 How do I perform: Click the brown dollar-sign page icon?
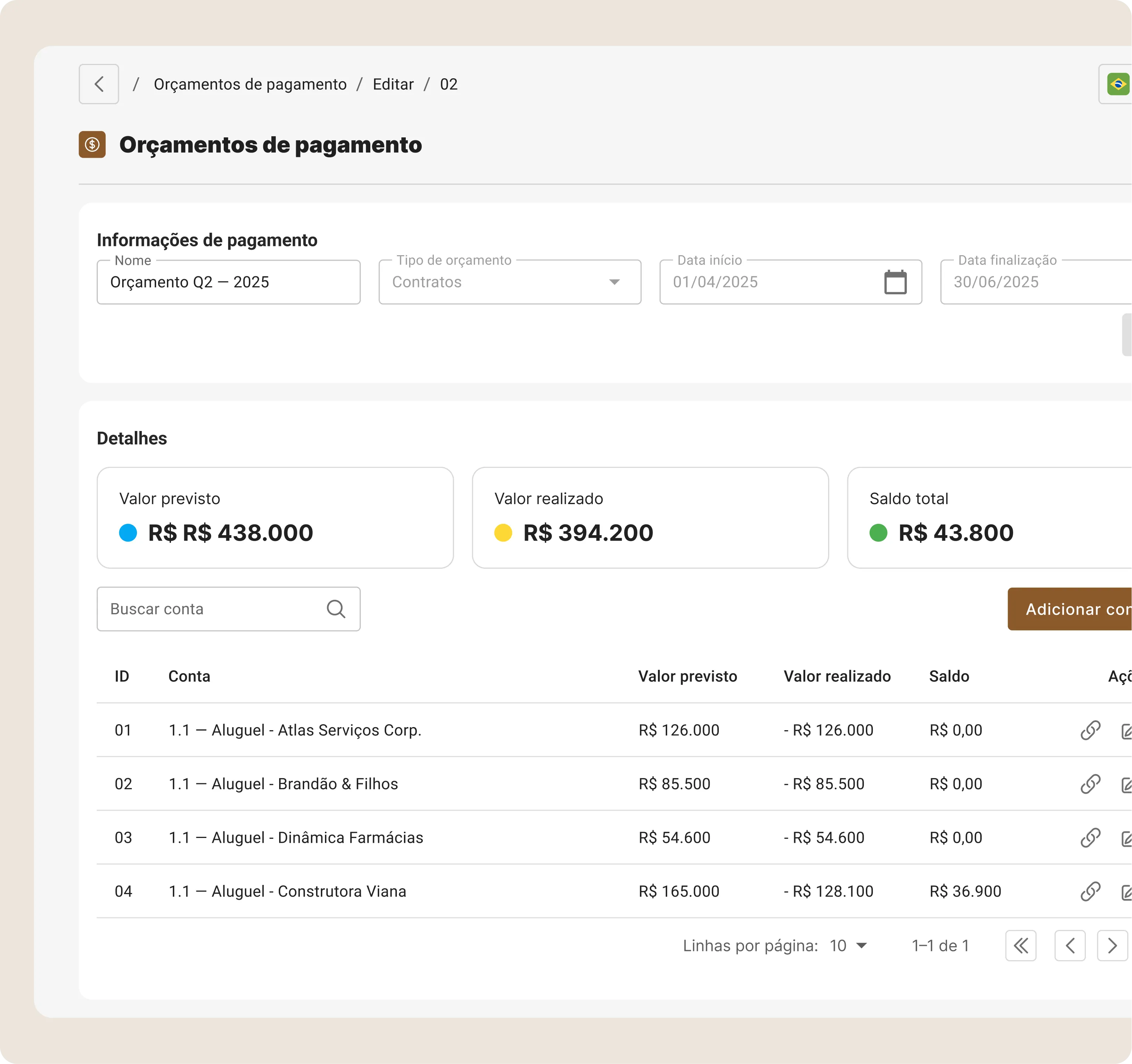(92, 145)
